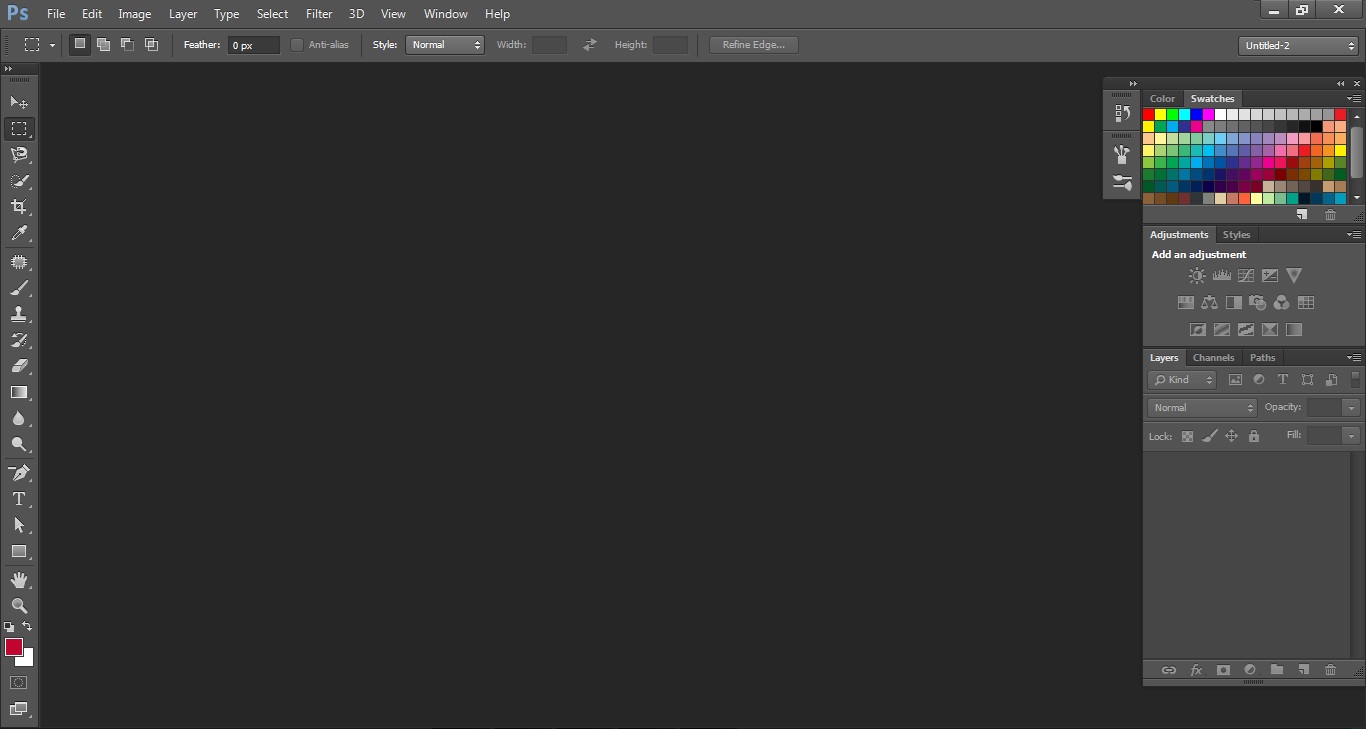Open the Window menu
The image size is (1366, 729).
point(445,14)
